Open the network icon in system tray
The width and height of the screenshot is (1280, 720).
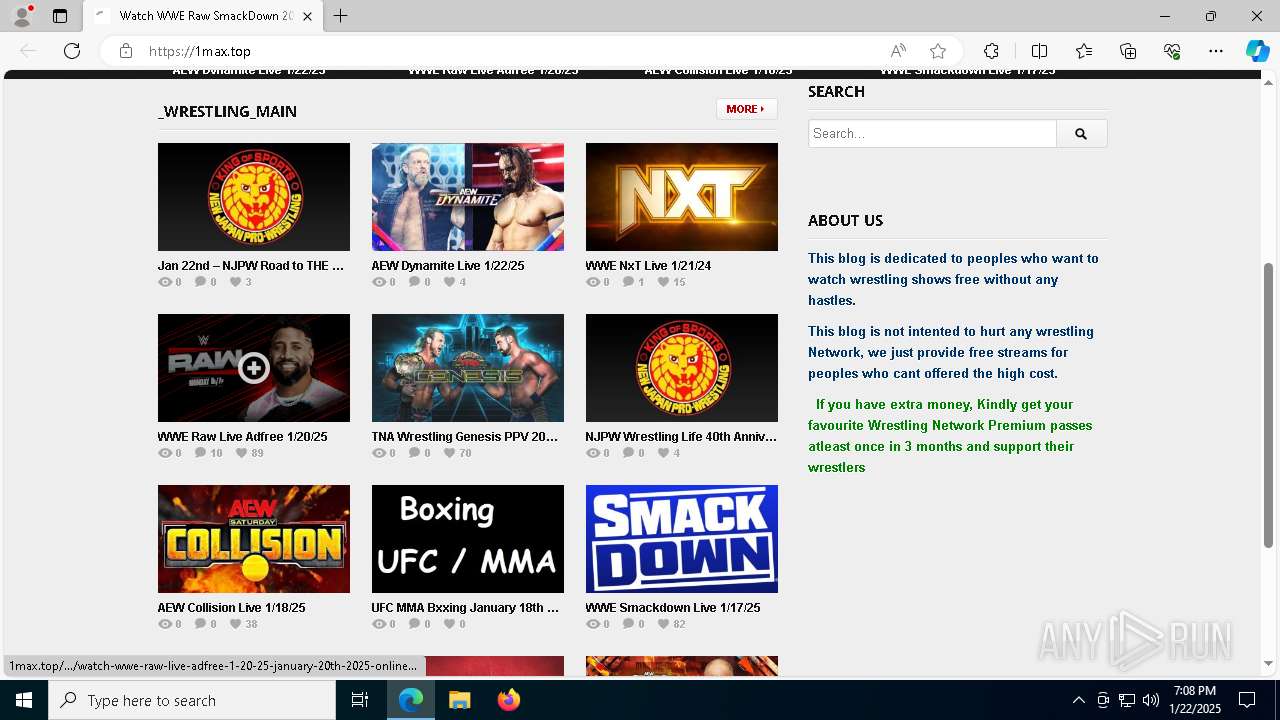pyautogui.click(x=1127, y=700)
